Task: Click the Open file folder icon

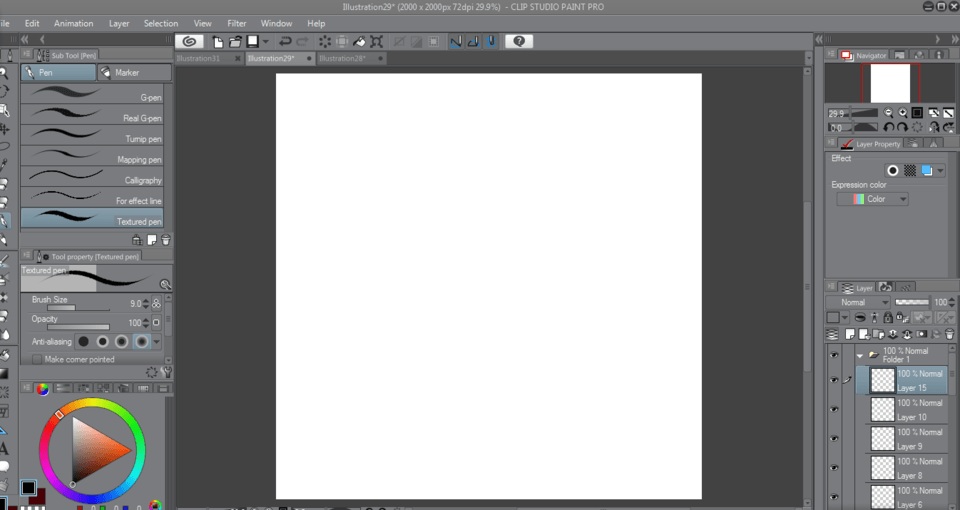Action: pyautogui.click(x=235, y=41)
